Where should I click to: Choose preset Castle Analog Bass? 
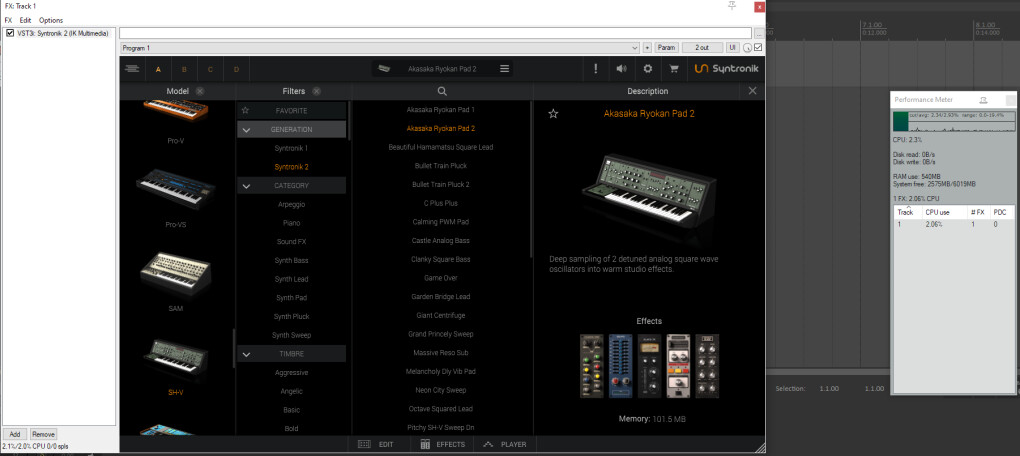[441, 241]
